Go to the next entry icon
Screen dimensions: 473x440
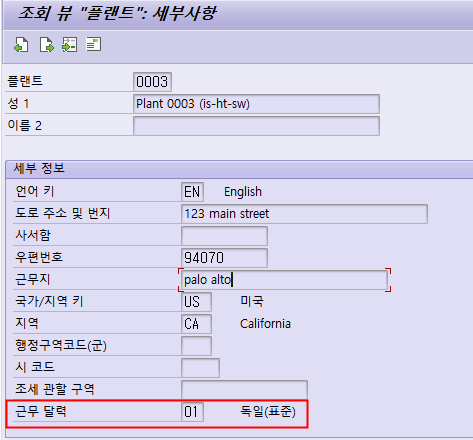point(46,45)
